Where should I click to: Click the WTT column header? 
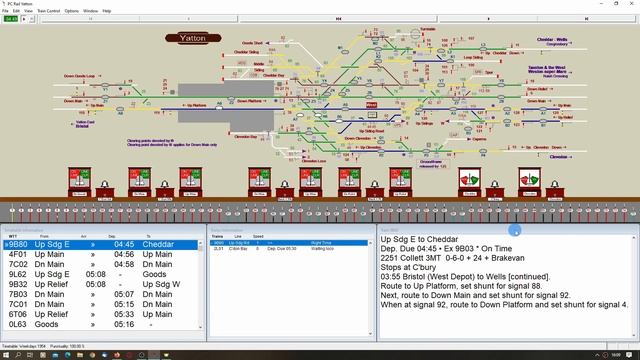pyautogui.click(x=13, y=236)
